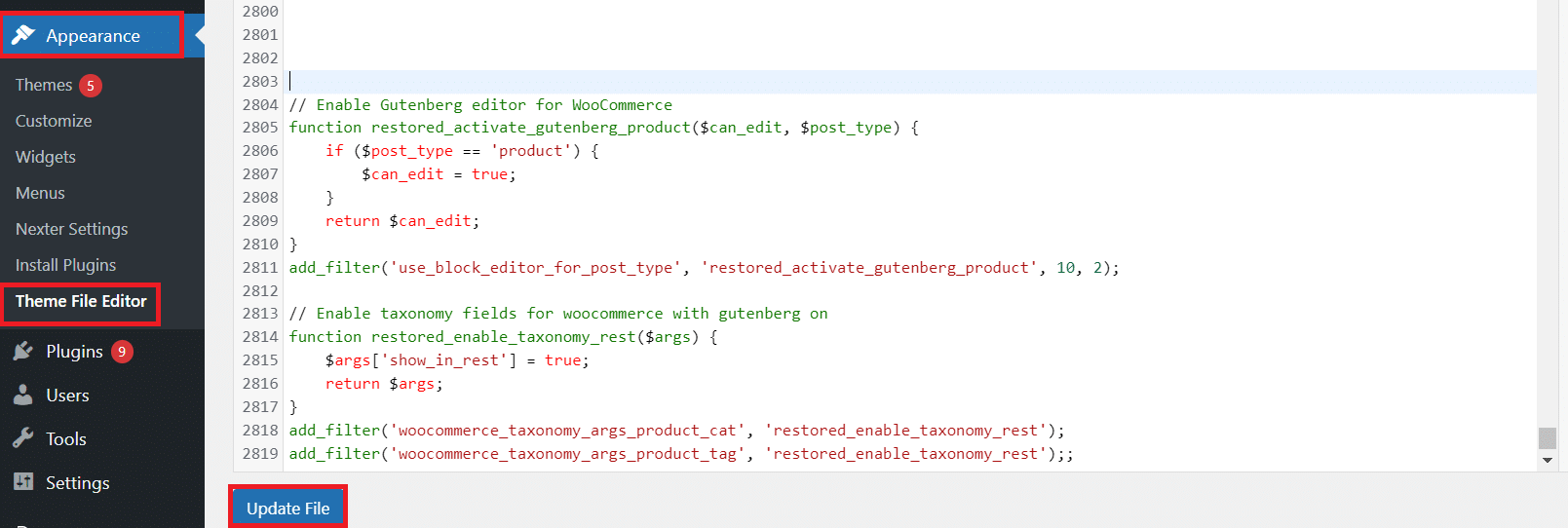Screen dimensions: 1568x528
Task: Click the Plugins plug icon
Action: [x=23, y=352]
